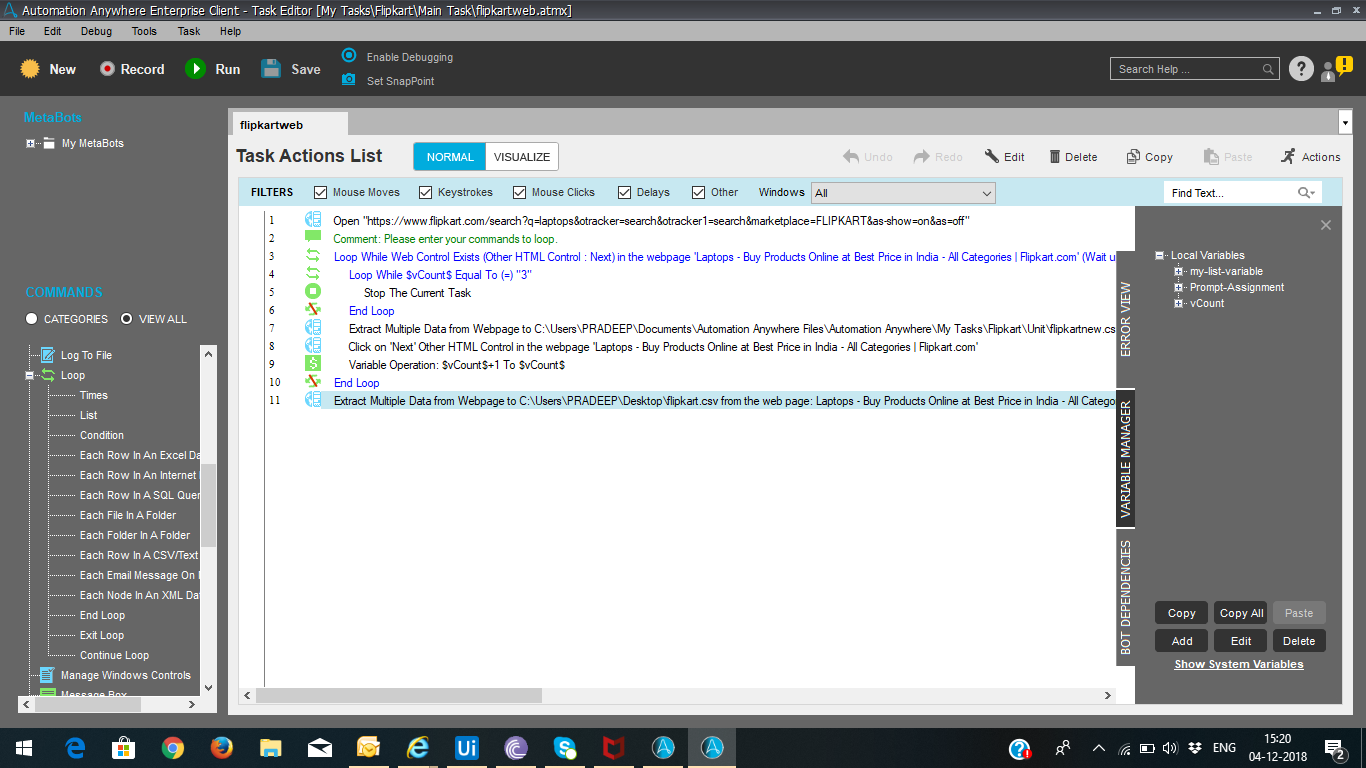Expand the vCount variable node
1366x768 pixels.
pyautogui.click(x=1180, y=303)
